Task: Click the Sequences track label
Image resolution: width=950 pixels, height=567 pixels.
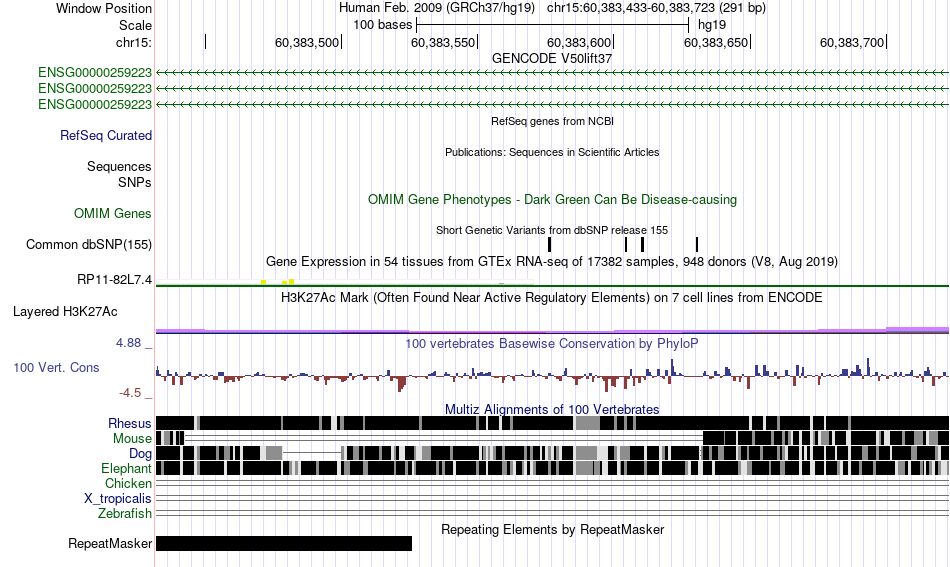Action: point(119,167)
